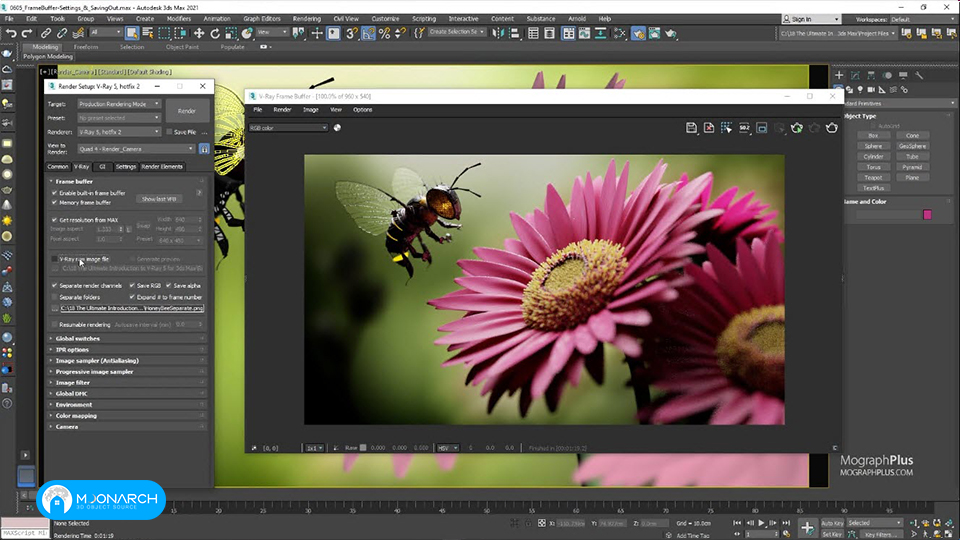Click the Show last VFB button
The width and height of the screenshot is (960, 540).
click(159, 199)
